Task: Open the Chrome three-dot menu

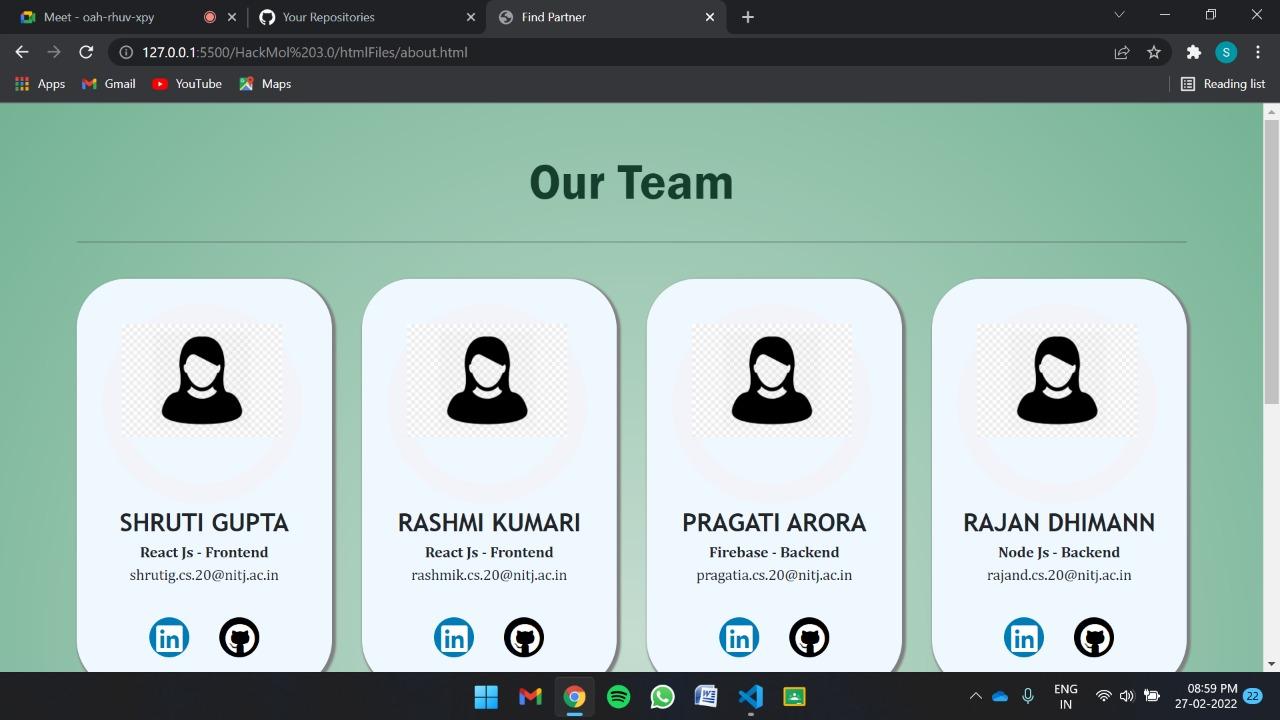Action: coord(1258,52)
